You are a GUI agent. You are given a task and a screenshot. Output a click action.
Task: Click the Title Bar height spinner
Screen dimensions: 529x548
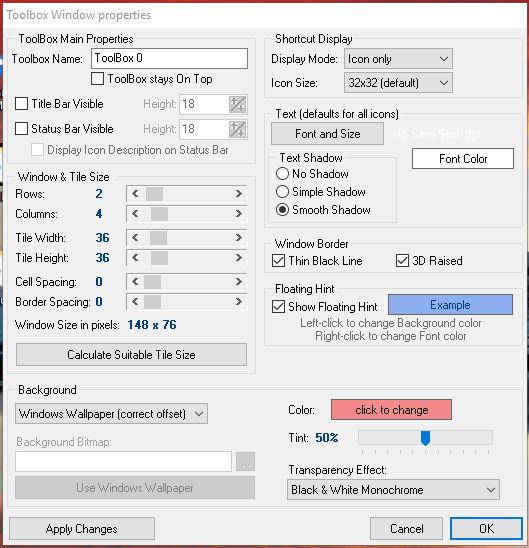238,104
